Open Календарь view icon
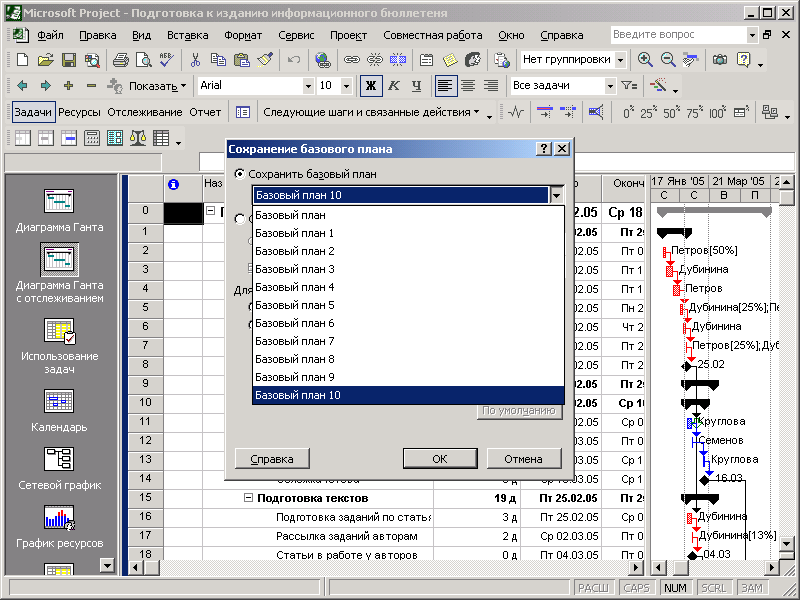 [59, 410]
